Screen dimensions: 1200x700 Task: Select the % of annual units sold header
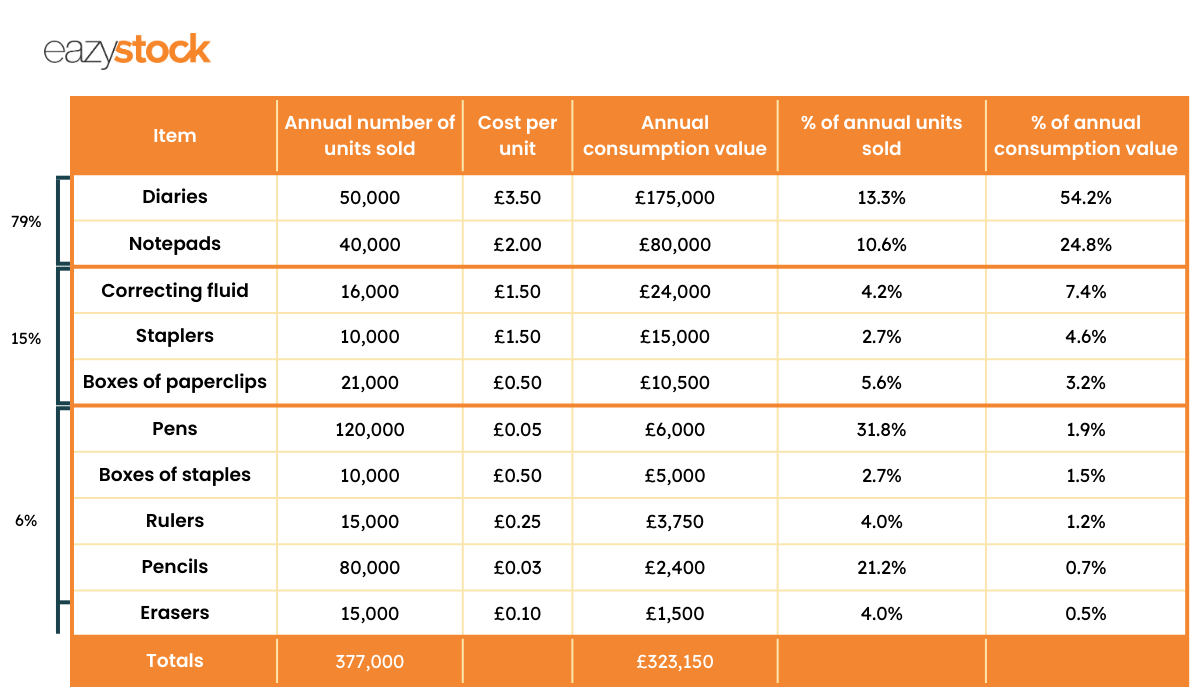(881, 135)
